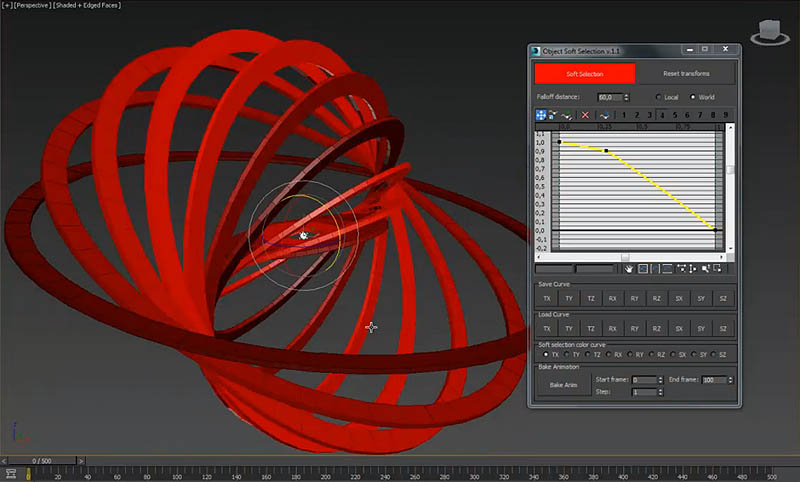Click the Reset transforms button
This screenshot has width=800, height=482.
point(686,73)
